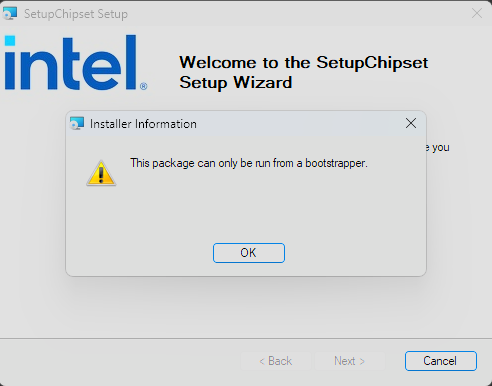Image resolution: width=492 pixels, height=386 pixels.
Task: Click the installer icon in Installer Information title bar
Action: [77, 124]
